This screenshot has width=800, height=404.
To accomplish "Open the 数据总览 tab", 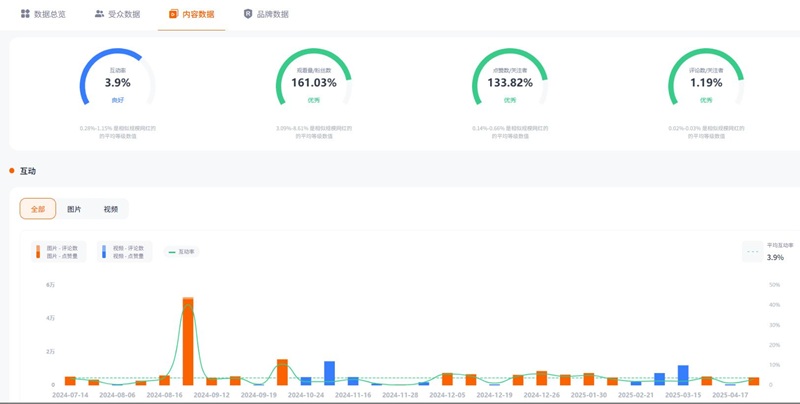I will (49, 14).
